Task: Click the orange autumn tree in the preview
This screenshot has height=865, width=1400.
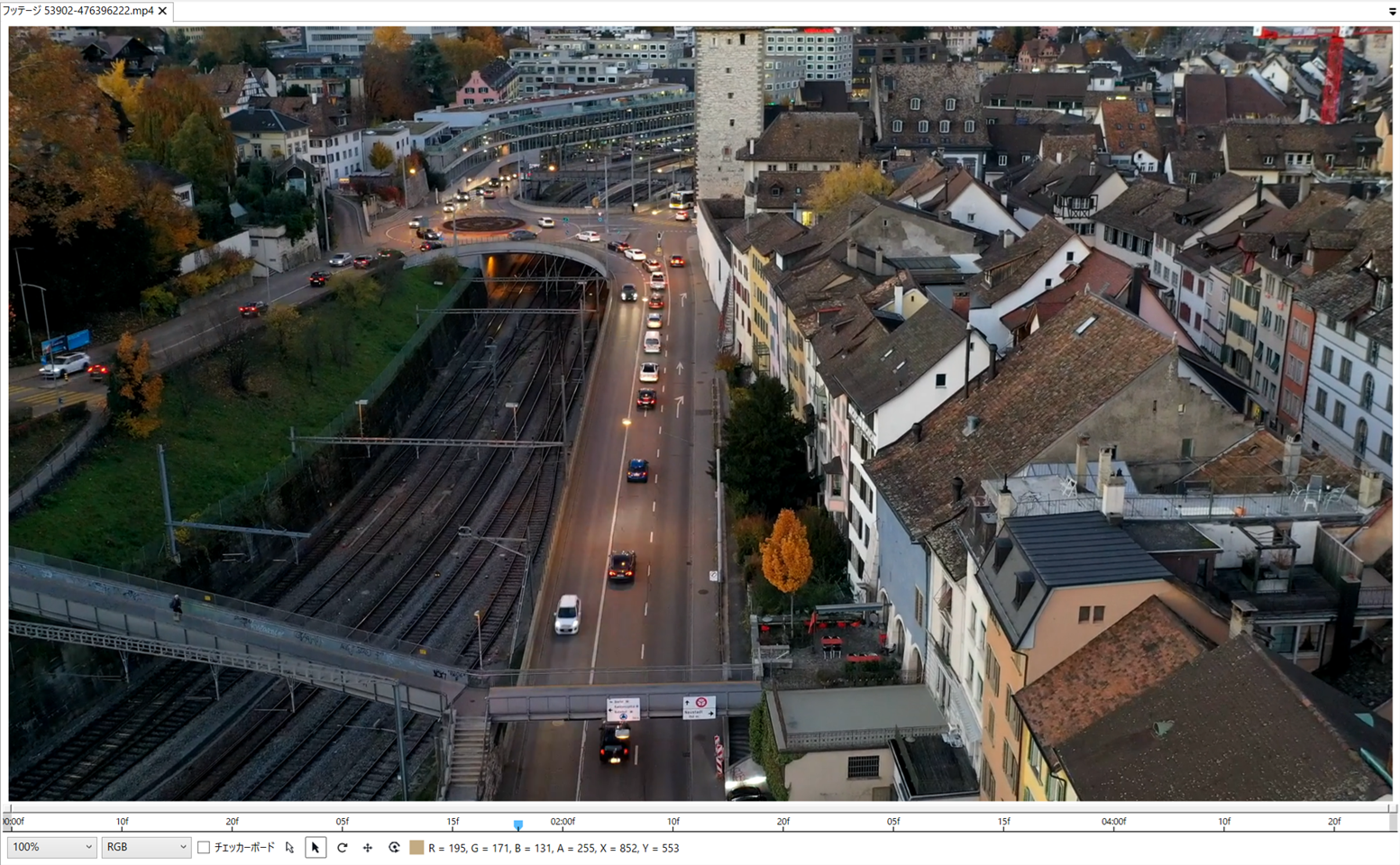Action: (x=786, y=551)
